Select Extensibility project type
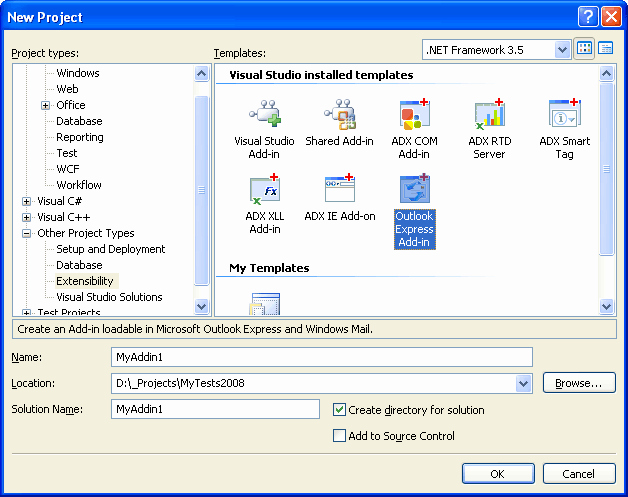 coord(85,281)
